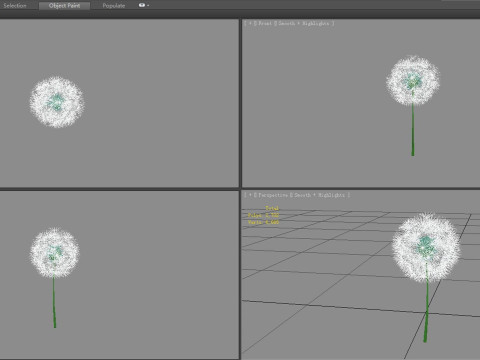Open the Perspective viewport plus-sign menu
480x360 pixels.
click(250, 195)
